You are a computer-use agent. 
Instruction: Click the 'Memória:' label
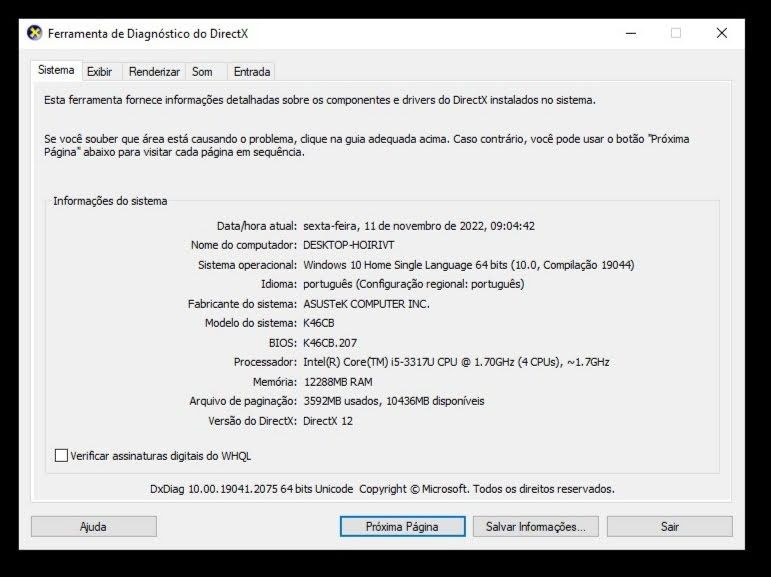[275, 382]
